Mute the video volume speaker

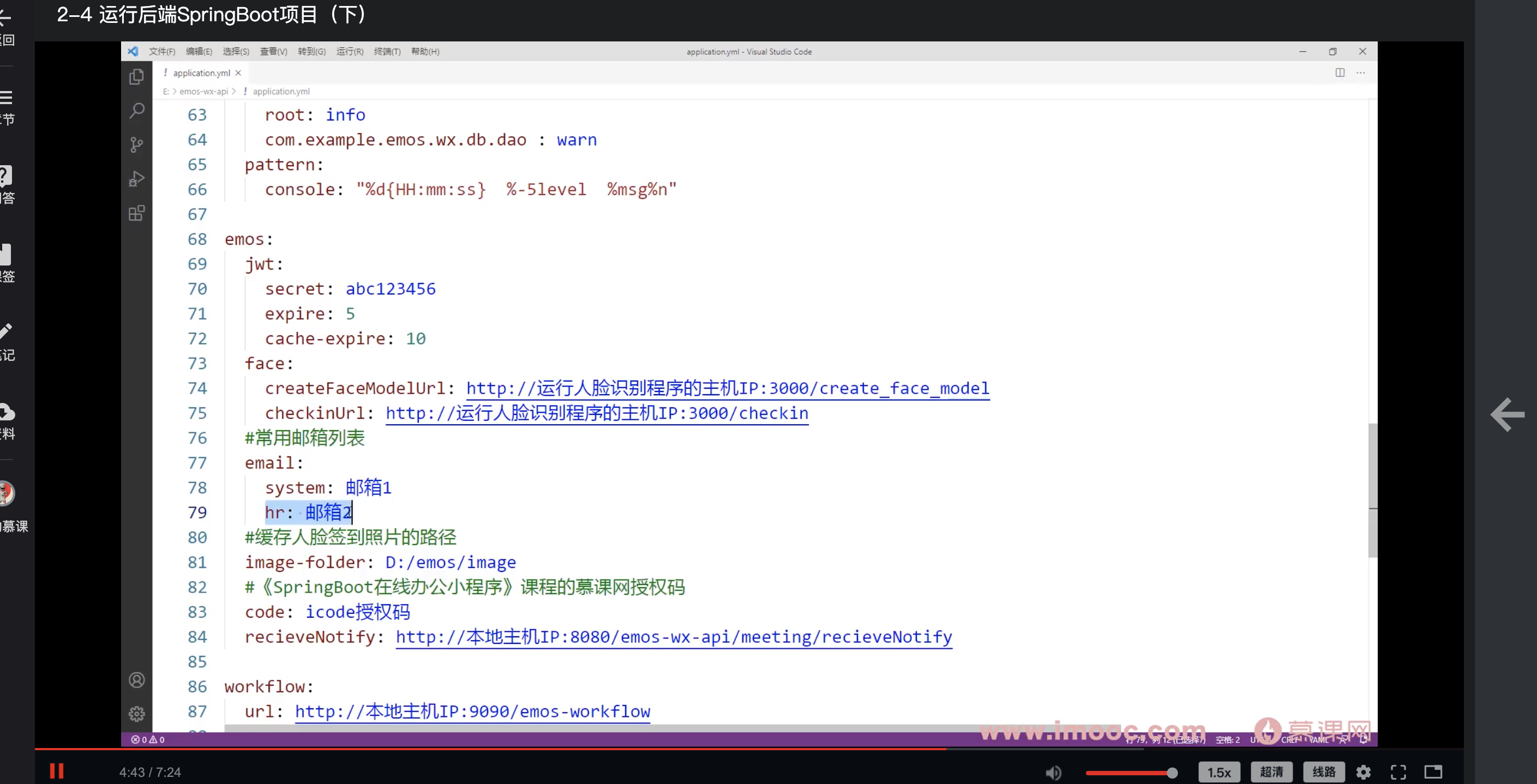[x=1053, y=773]
